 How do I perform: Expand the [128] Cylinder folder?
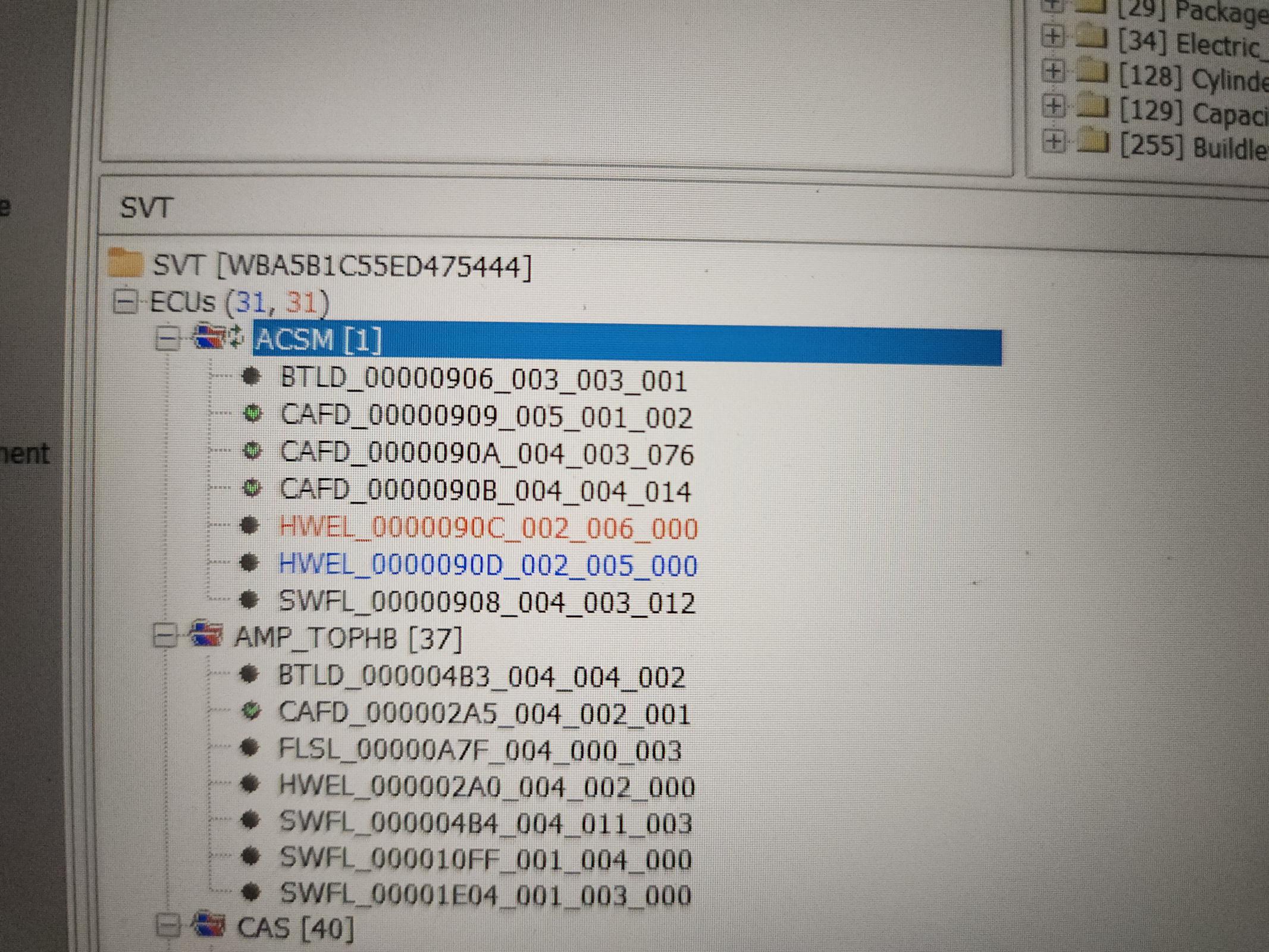pyautogui.click(x=1053, y=72)
